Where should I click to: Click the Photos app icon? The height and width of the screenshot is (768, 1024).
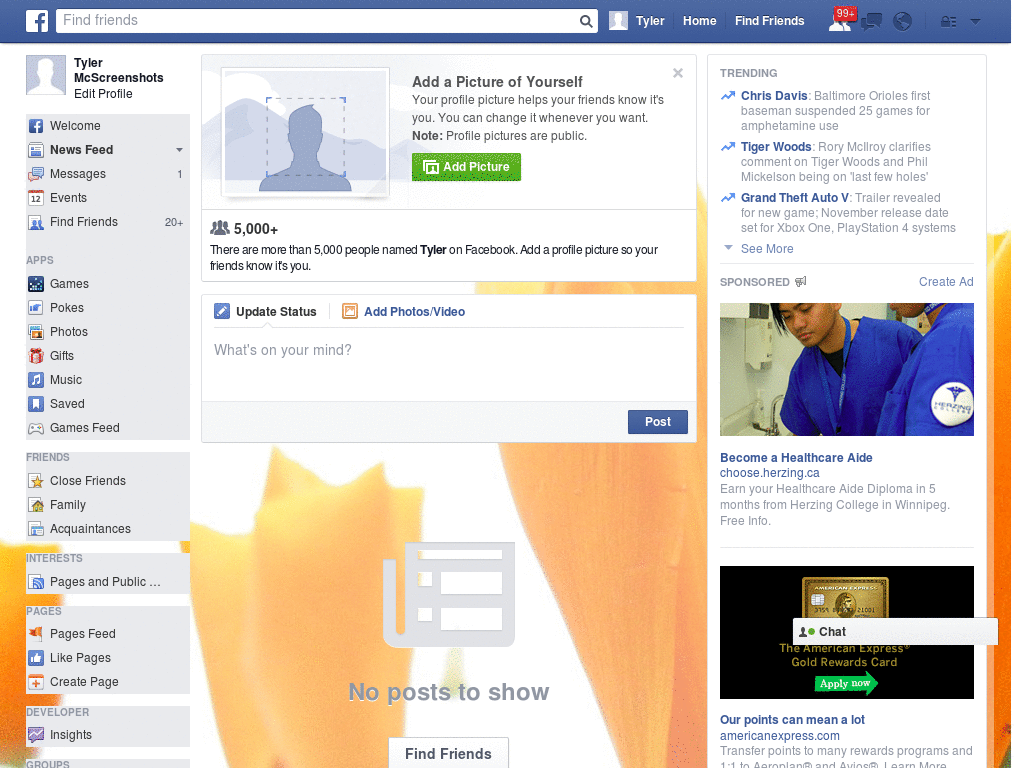36,332
